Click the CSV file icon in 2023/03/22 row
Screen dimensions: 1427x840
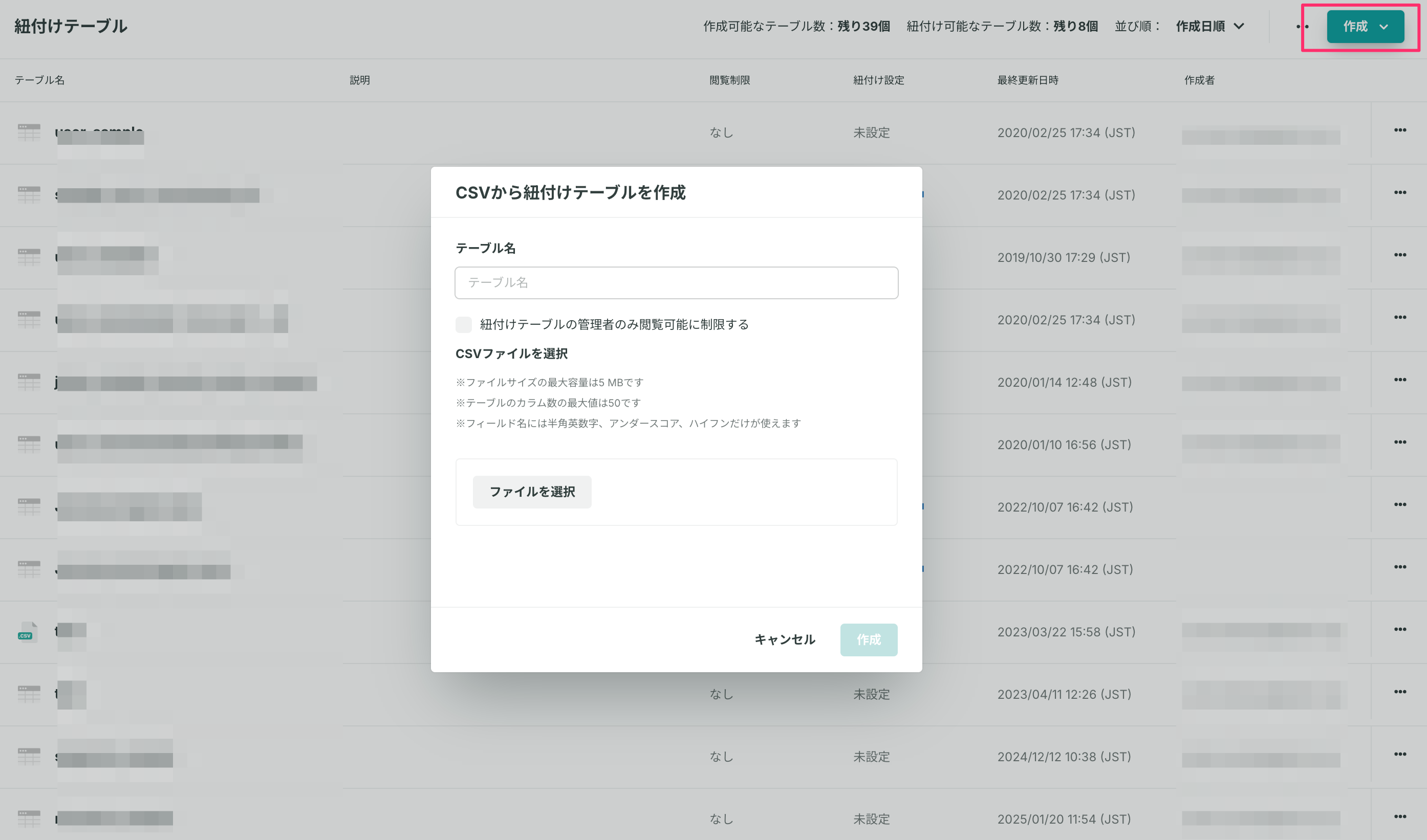(x=28, y=631)
